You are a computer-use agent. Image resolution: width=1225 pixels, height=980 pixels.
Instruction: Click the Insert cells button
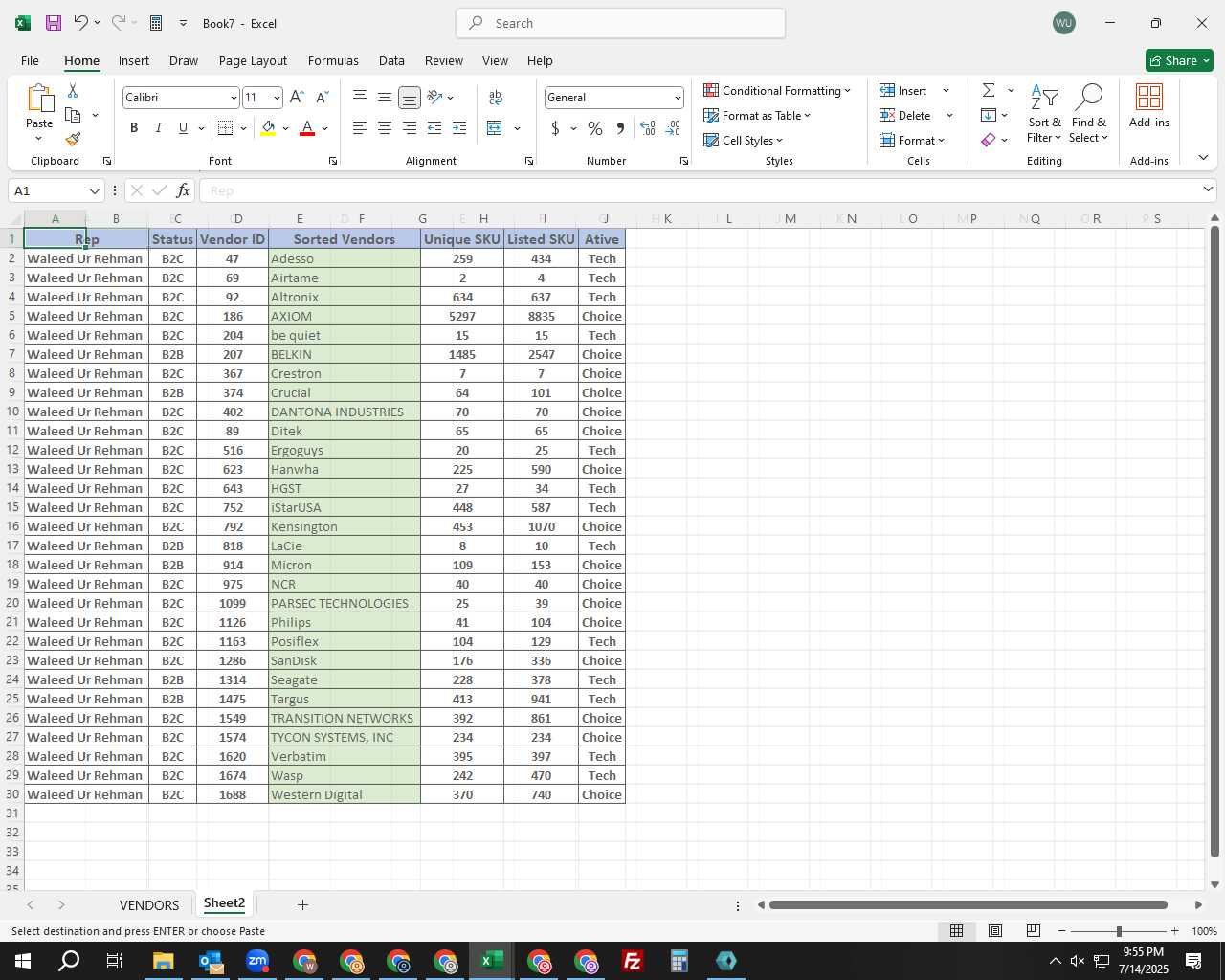(904, 90)
